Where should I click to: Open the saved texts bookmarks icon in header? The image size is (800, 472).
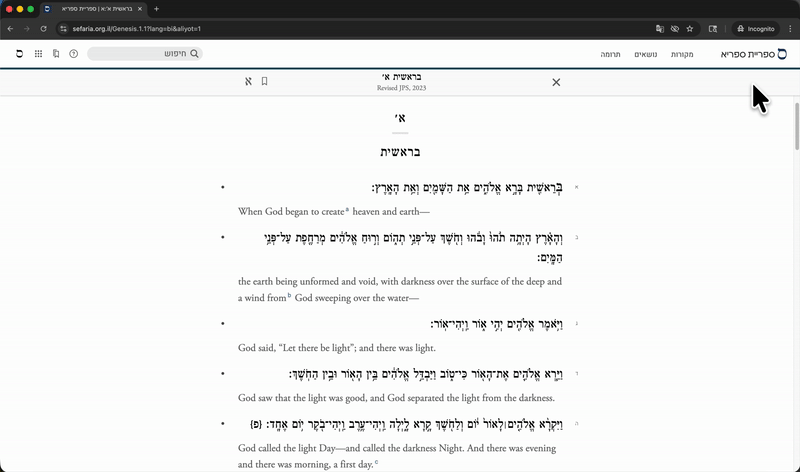(x=56, y=53)
